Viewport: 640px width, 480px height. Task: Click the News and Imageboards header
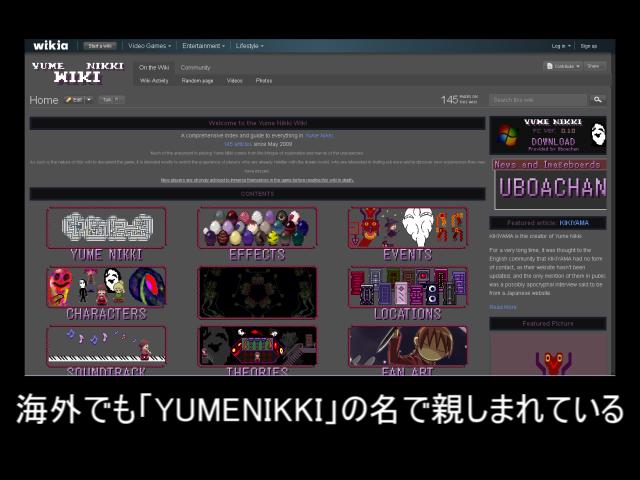[x=548, y=164]
